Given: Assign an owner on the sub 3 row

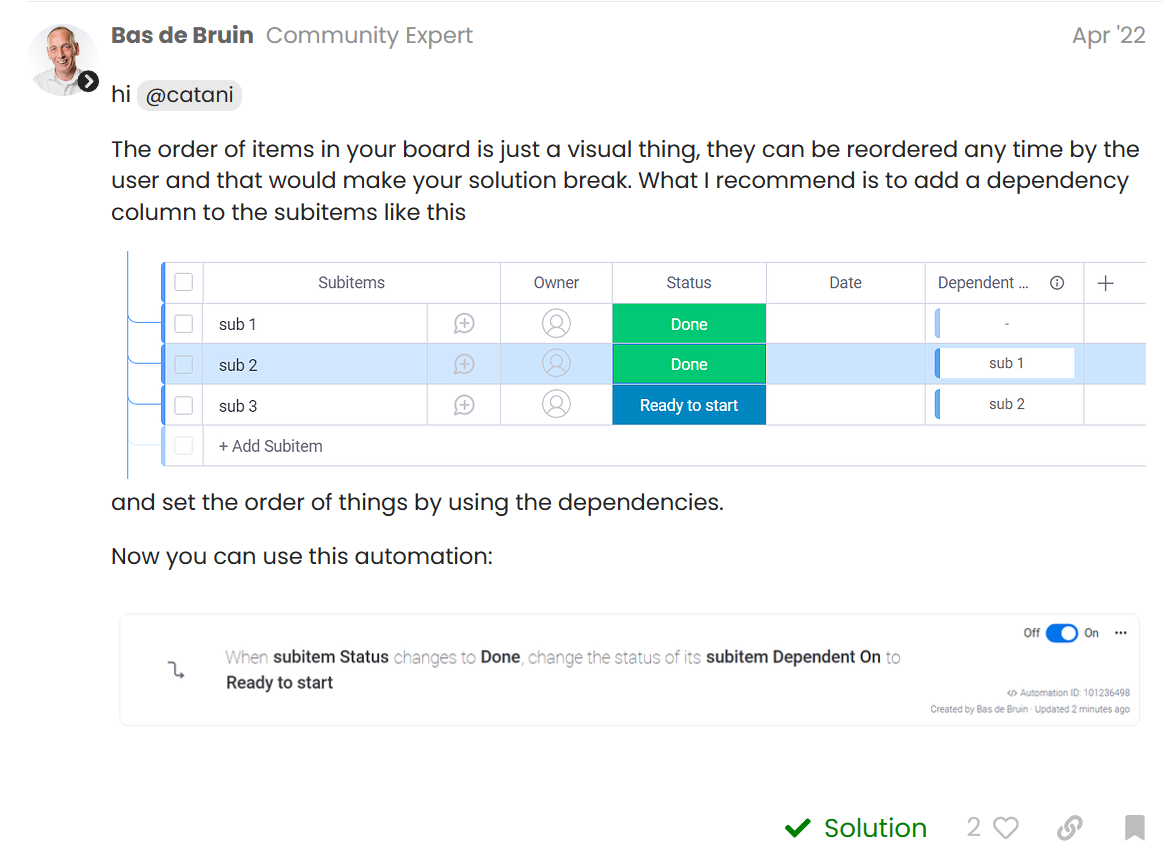Looking at the screenshot, I should [x=556, y=404].
